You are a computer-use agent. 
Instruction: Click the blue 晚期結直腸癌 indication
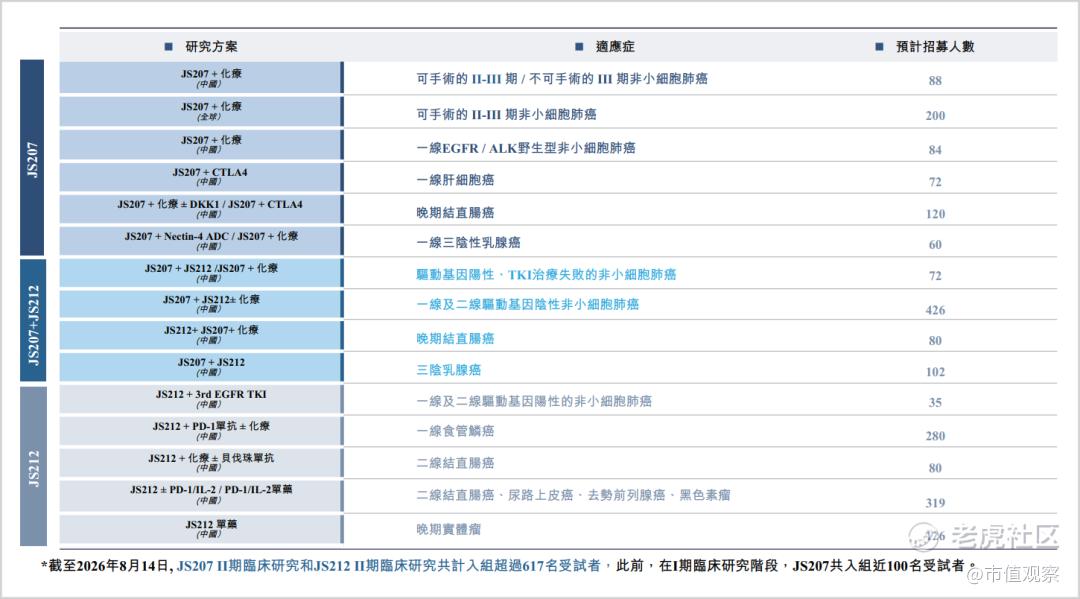[x=455, y=338]
